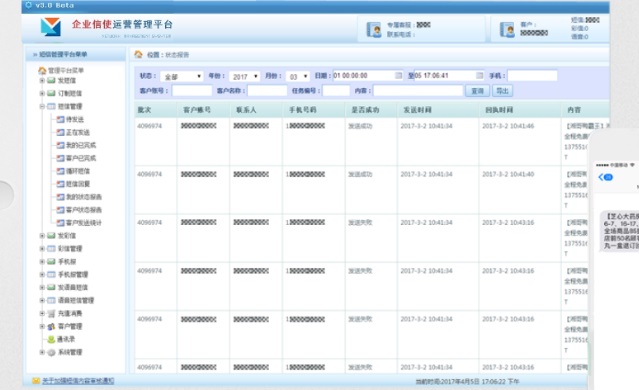
Task: Expand the 发彩信 tree node
Action: click(42, 236)
